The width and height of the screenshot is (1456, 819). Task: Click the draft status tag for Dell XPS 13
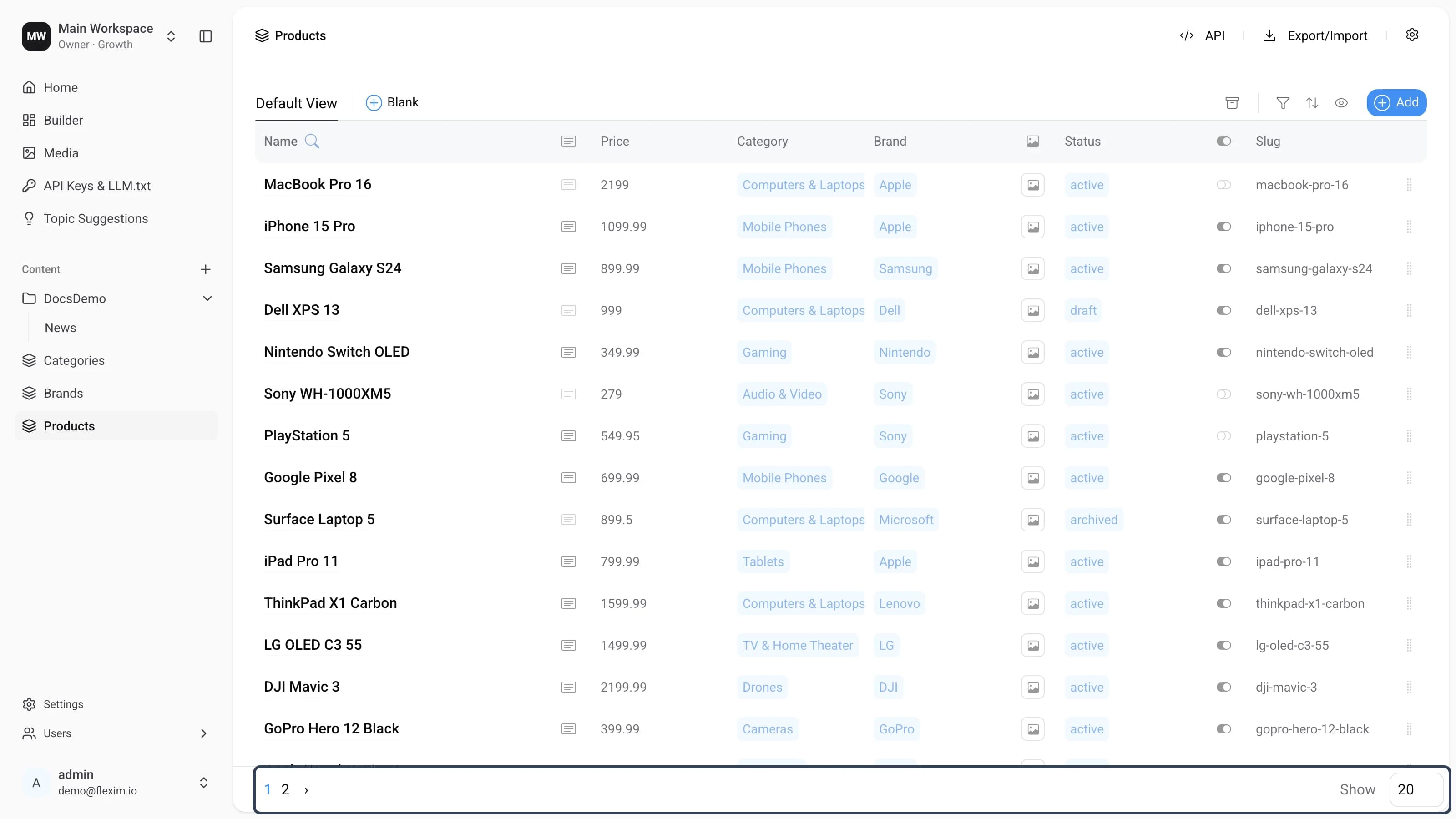tap(1083, 310)
